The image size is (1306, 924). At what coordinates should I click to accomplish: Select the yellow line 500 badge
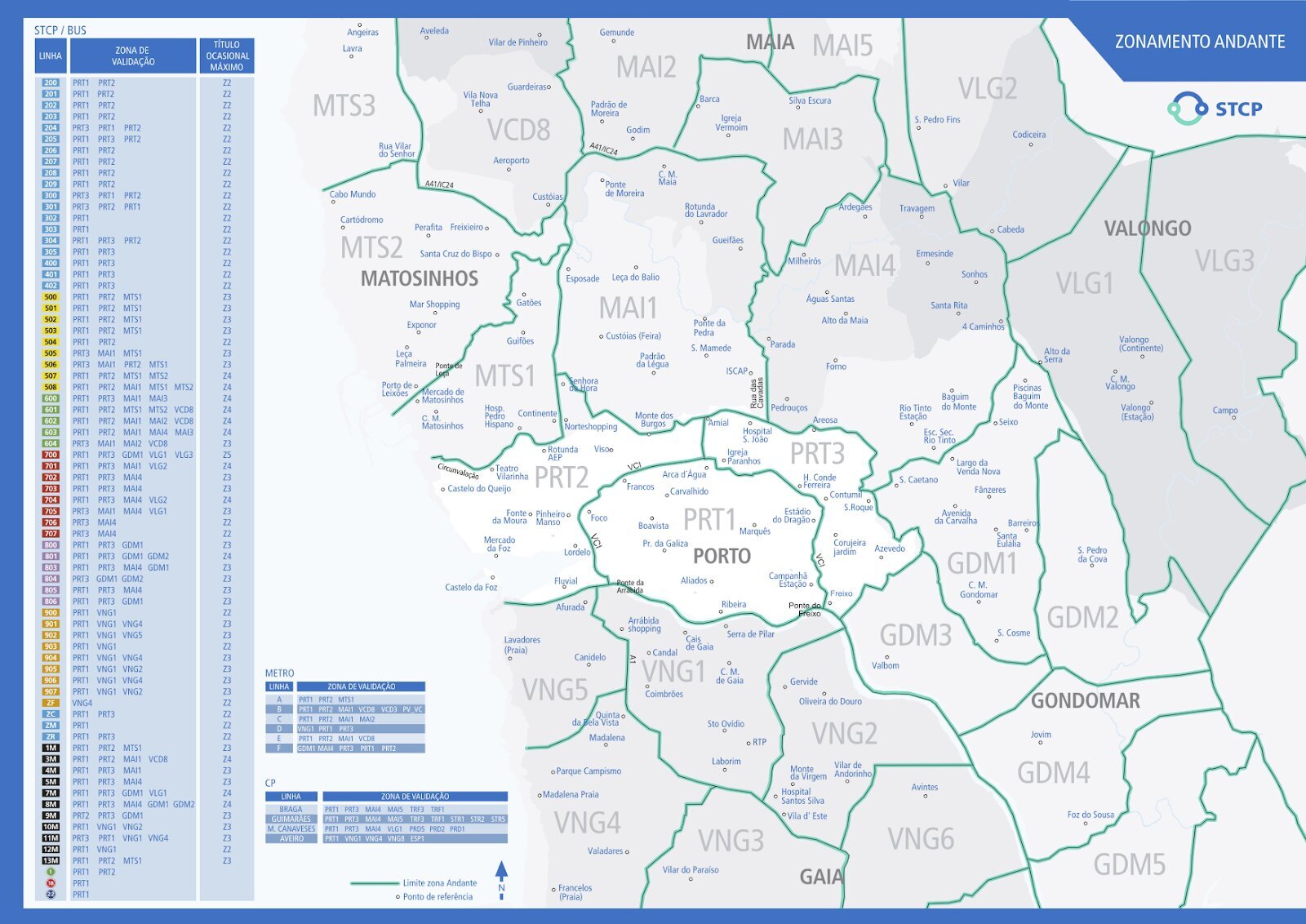51,297
